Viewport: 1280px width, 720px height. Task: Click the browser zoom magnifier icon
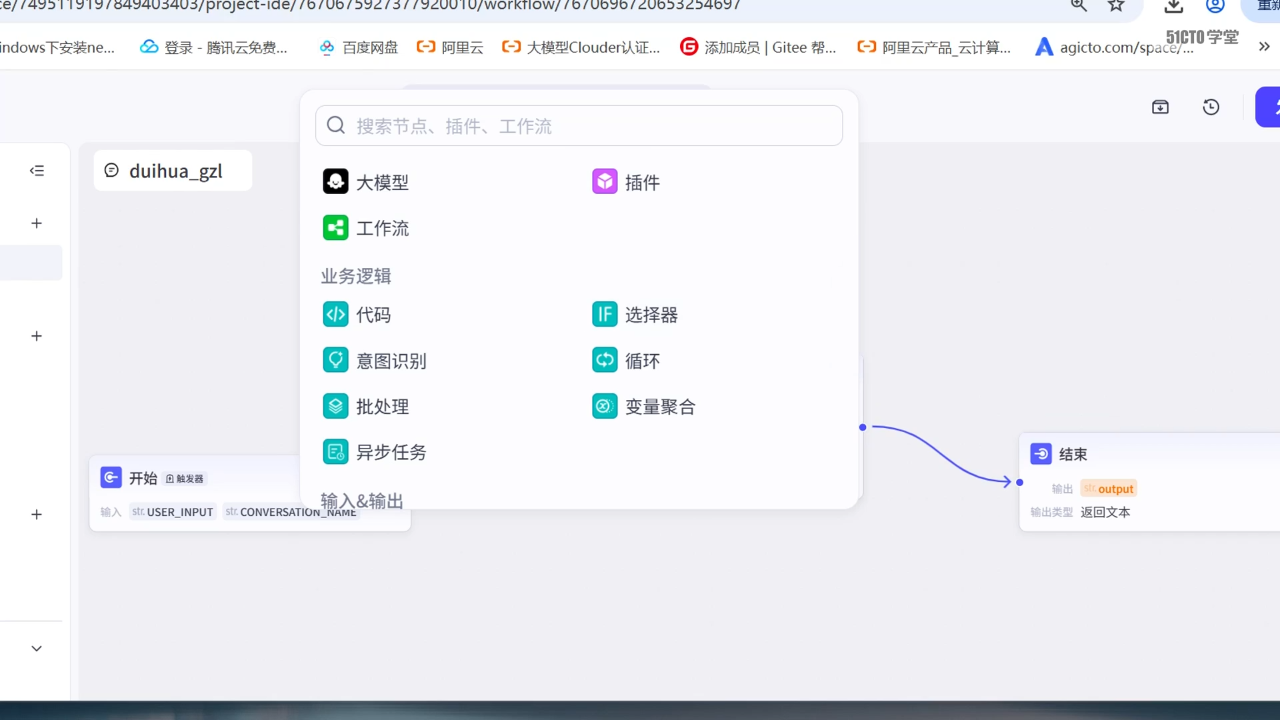point(1079,5)
